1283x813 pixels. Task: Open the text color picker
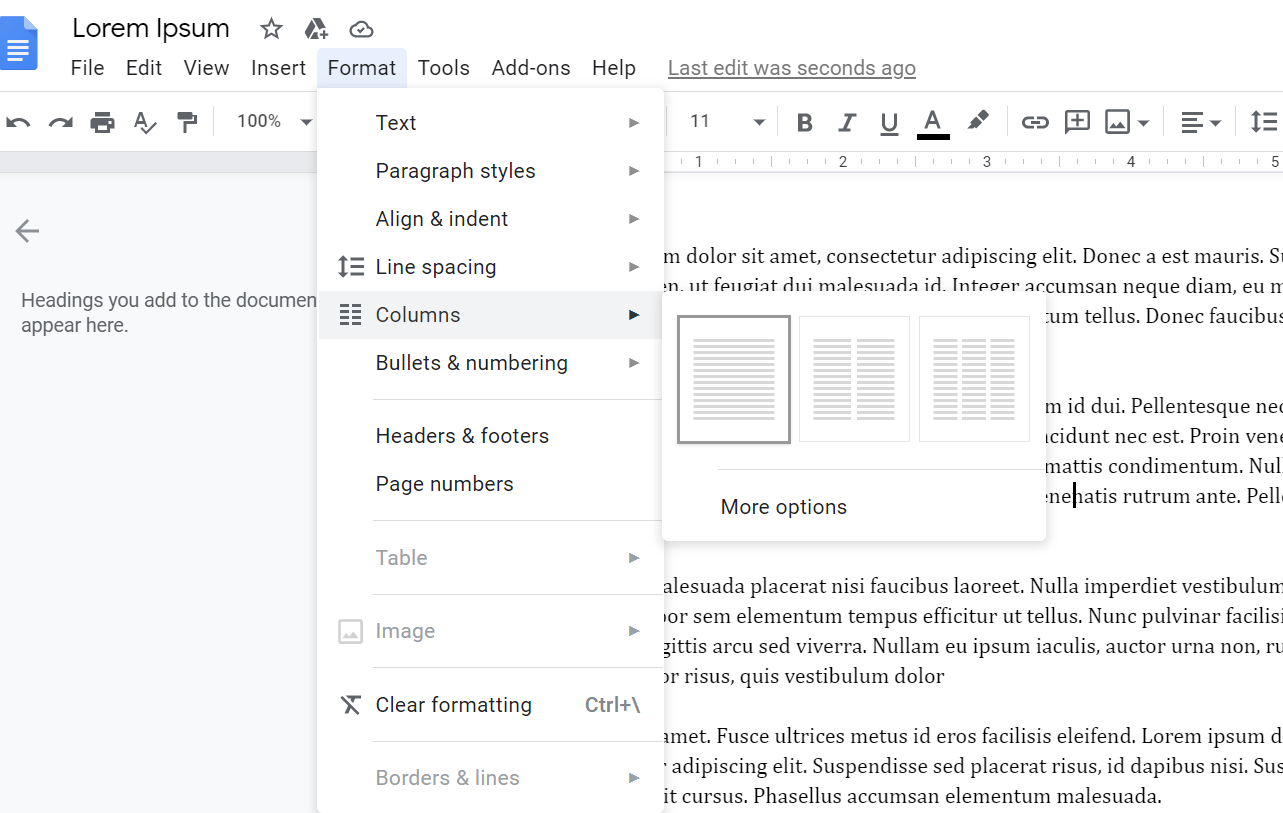(932, 121)
